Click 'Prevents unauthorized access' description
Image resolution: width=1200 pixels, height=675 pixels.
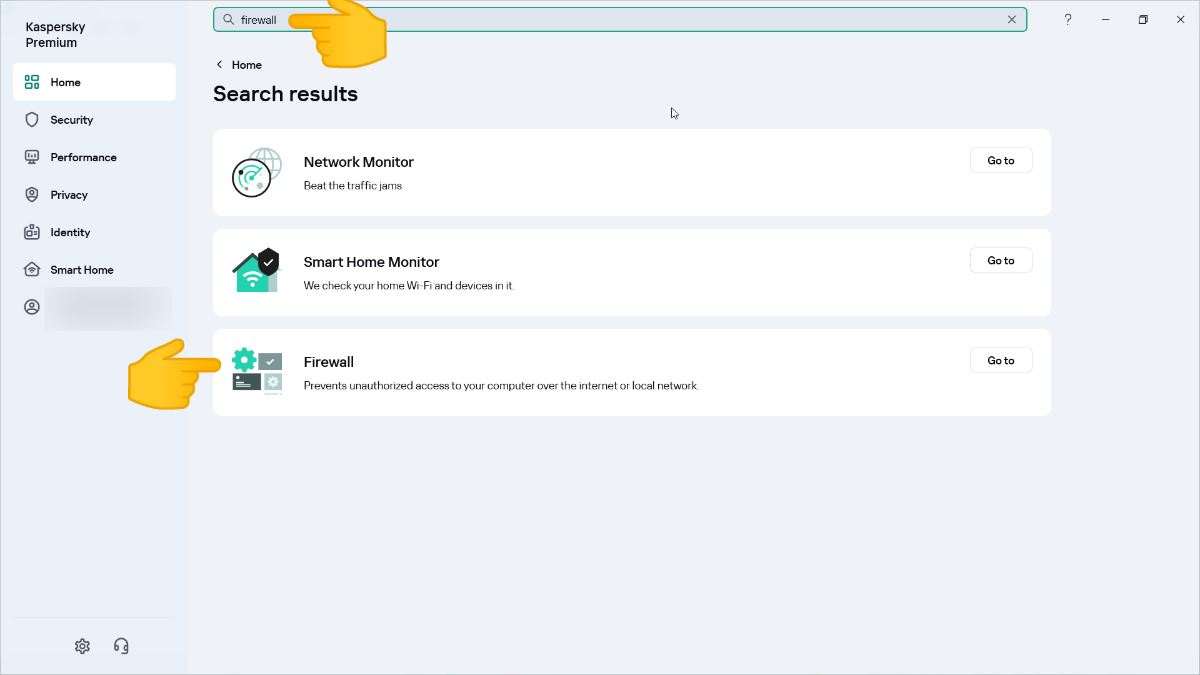(x=501, y=386)
